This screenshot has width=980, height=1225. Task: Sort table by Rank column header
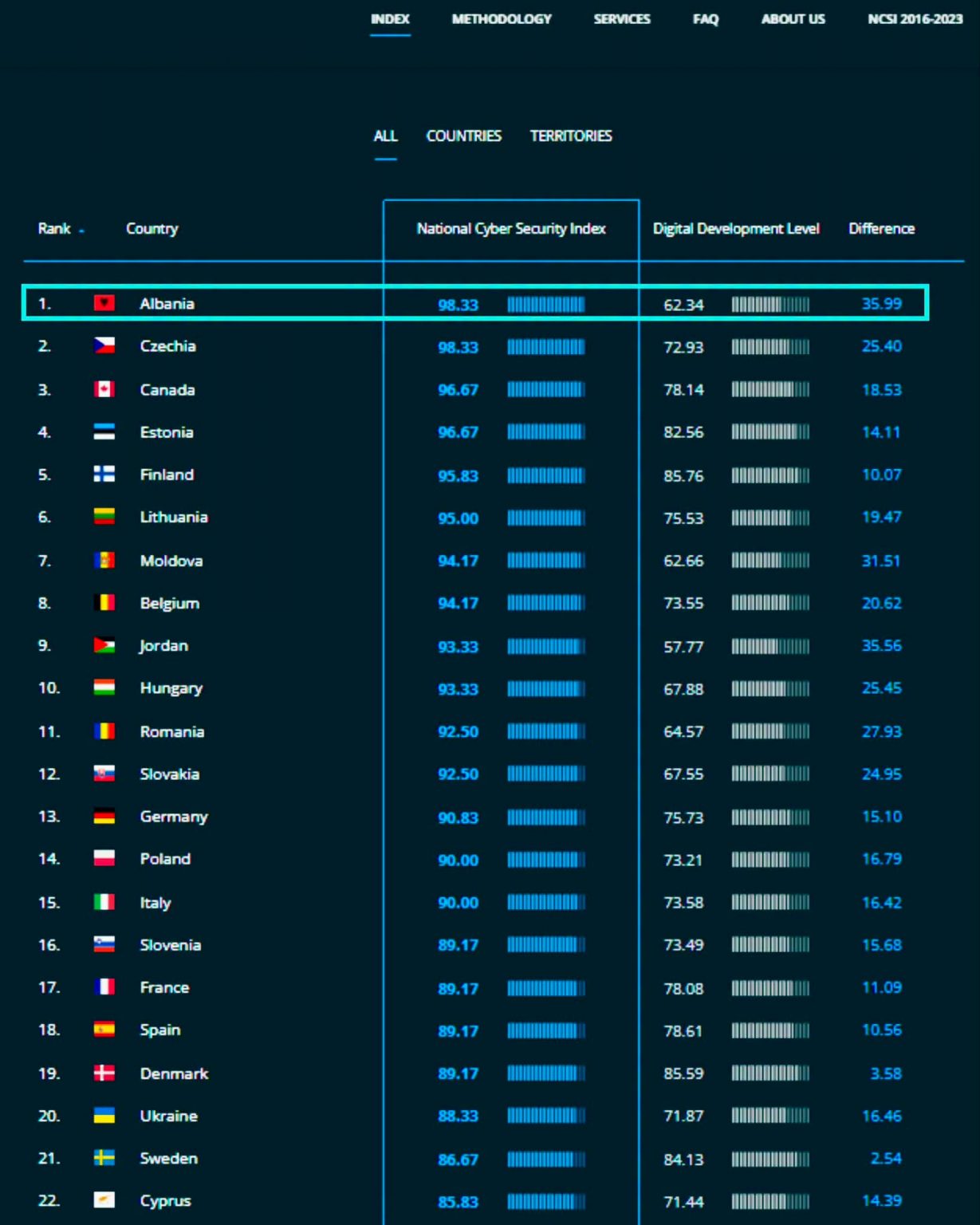coord(54,229)
